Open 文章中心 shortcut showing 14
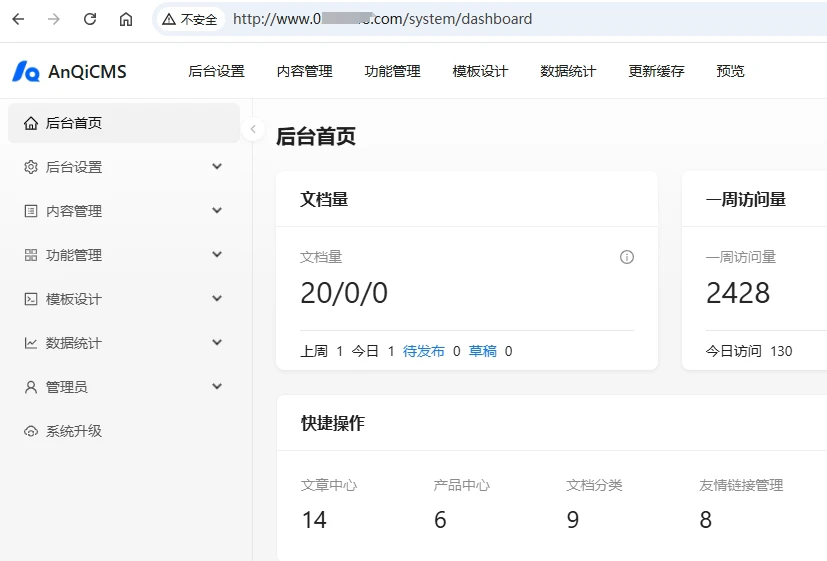The height and width of the screenshot is (561, 827). (x=329, y=504)
